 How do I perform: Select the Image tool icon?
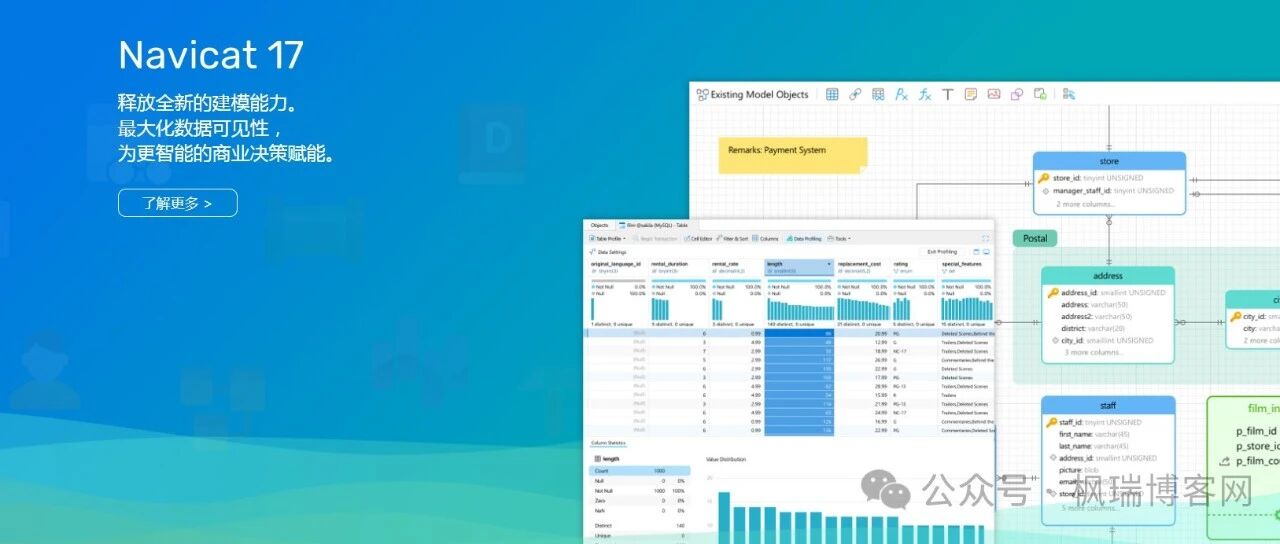pyautogui.click(x=993, y=94)
